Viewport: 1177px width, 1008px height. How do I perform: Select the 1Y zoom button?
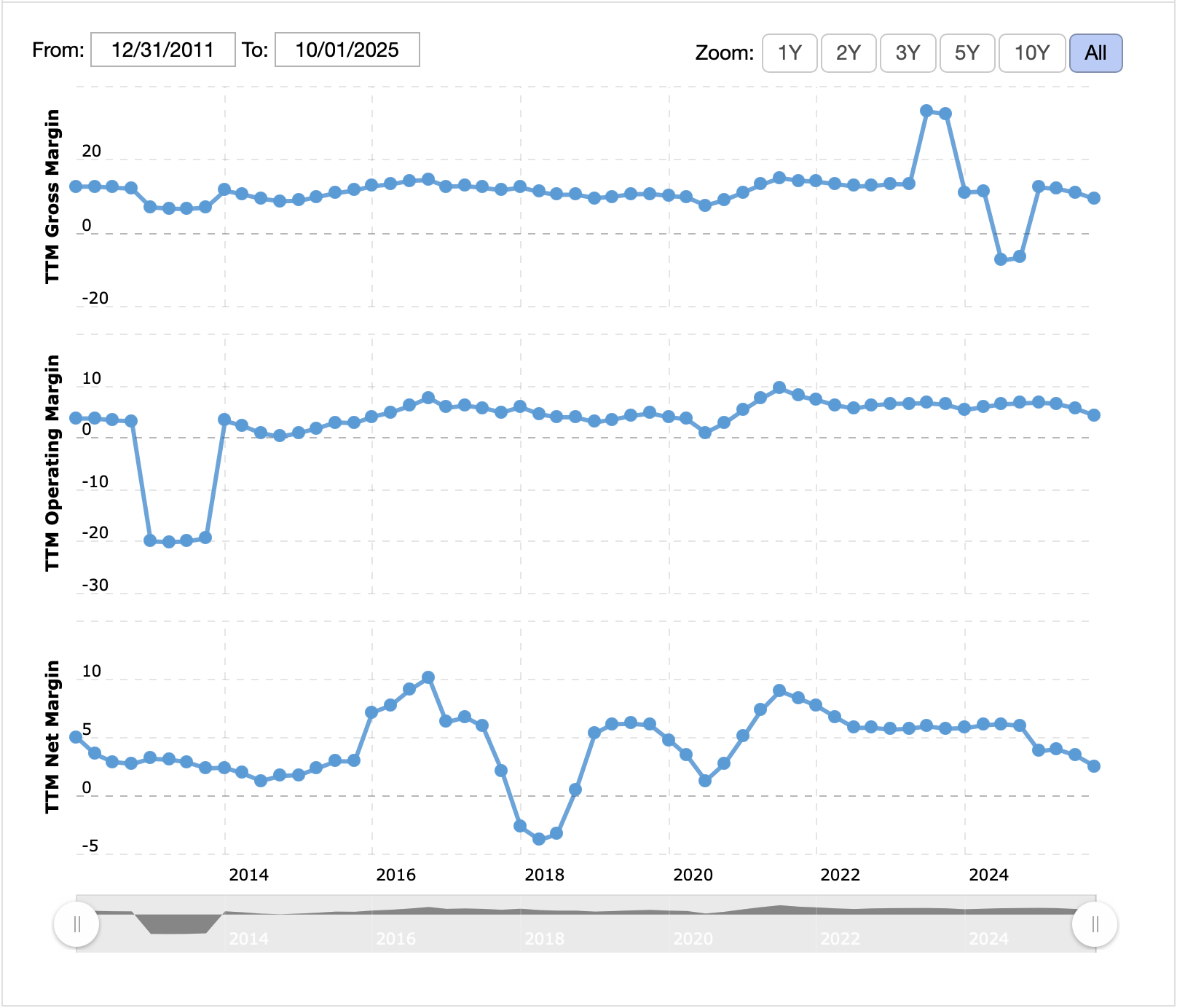click(x=790, y=53)
